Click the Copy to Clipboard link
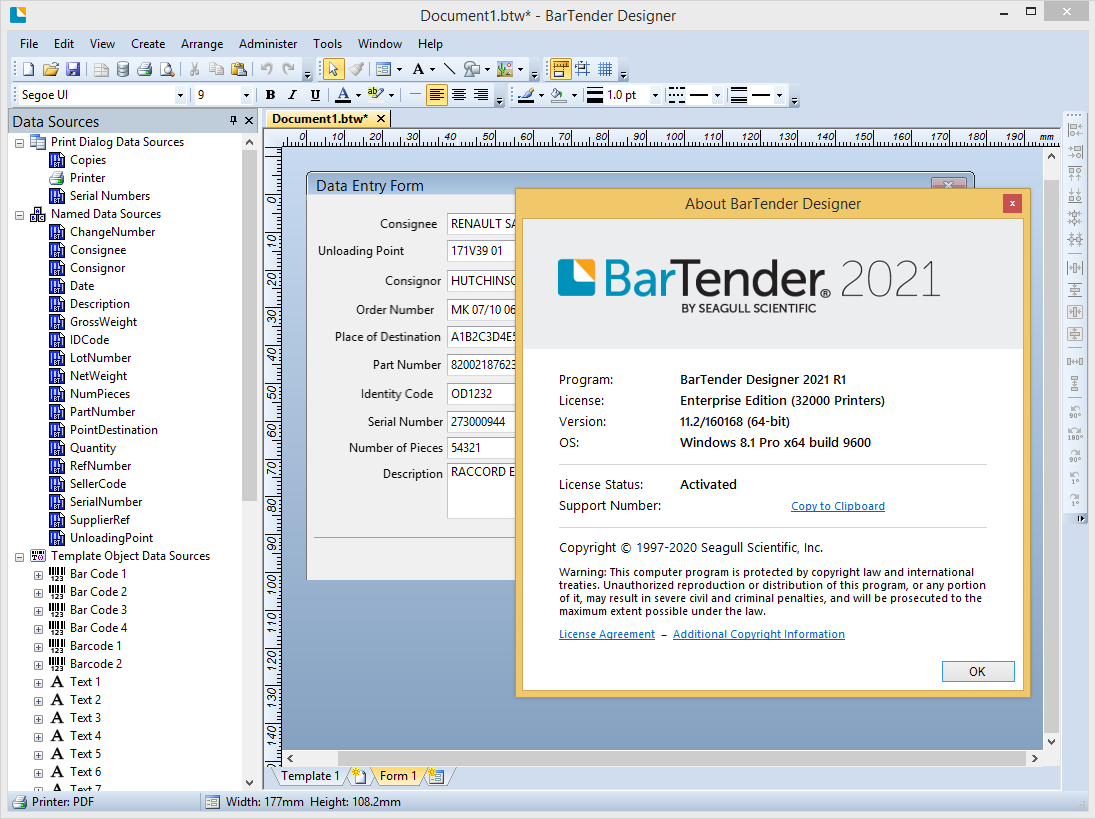The width and height of the screenshot is (1095, 819). click(x=837, y=506)
